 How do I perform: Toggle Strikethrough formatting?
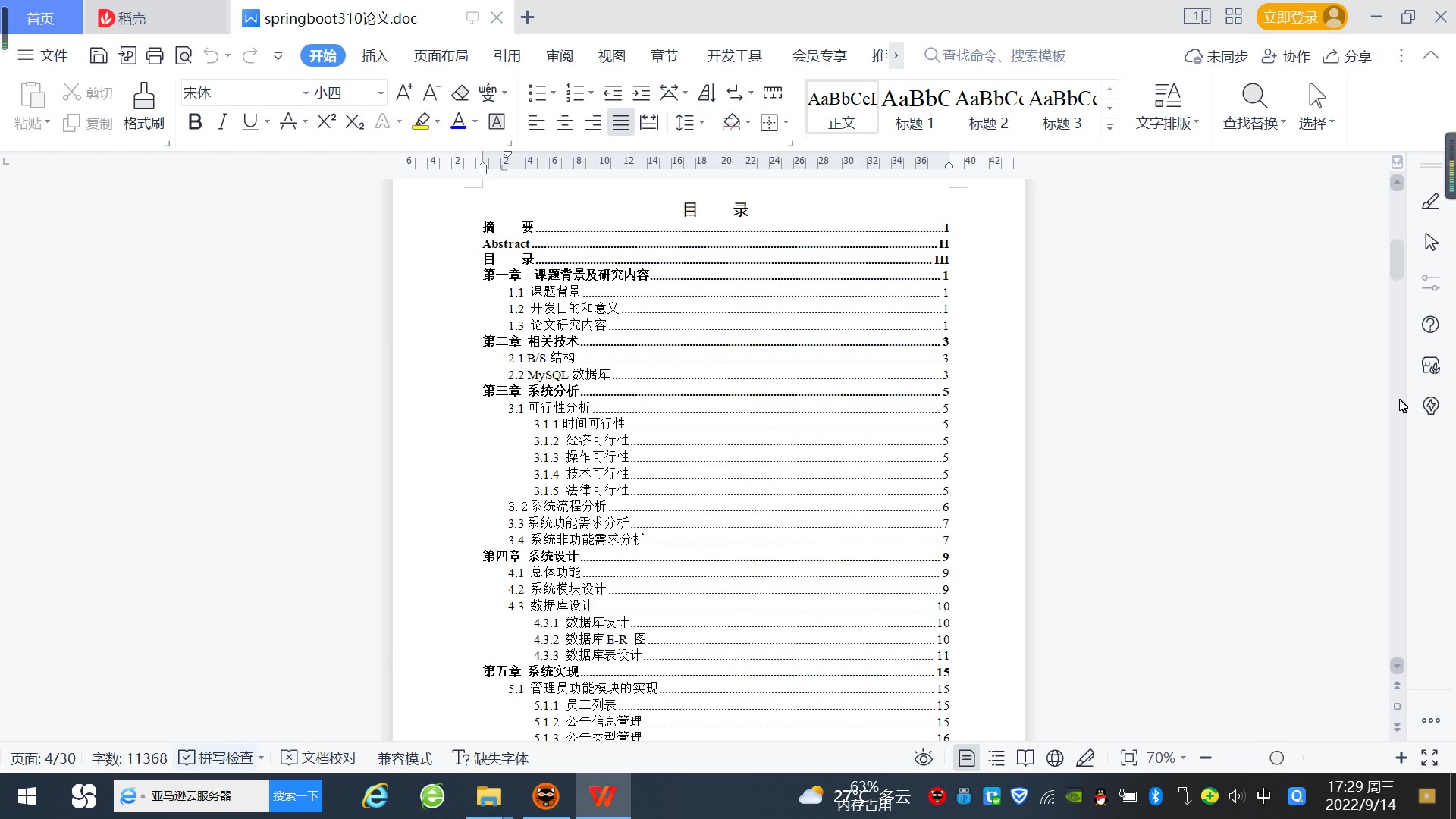pos(288,121)
